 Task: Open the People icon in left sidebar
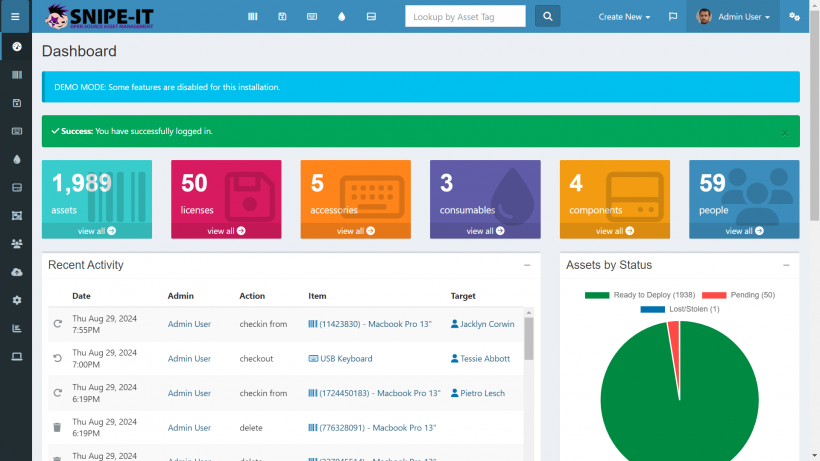(x=16, y=243)
